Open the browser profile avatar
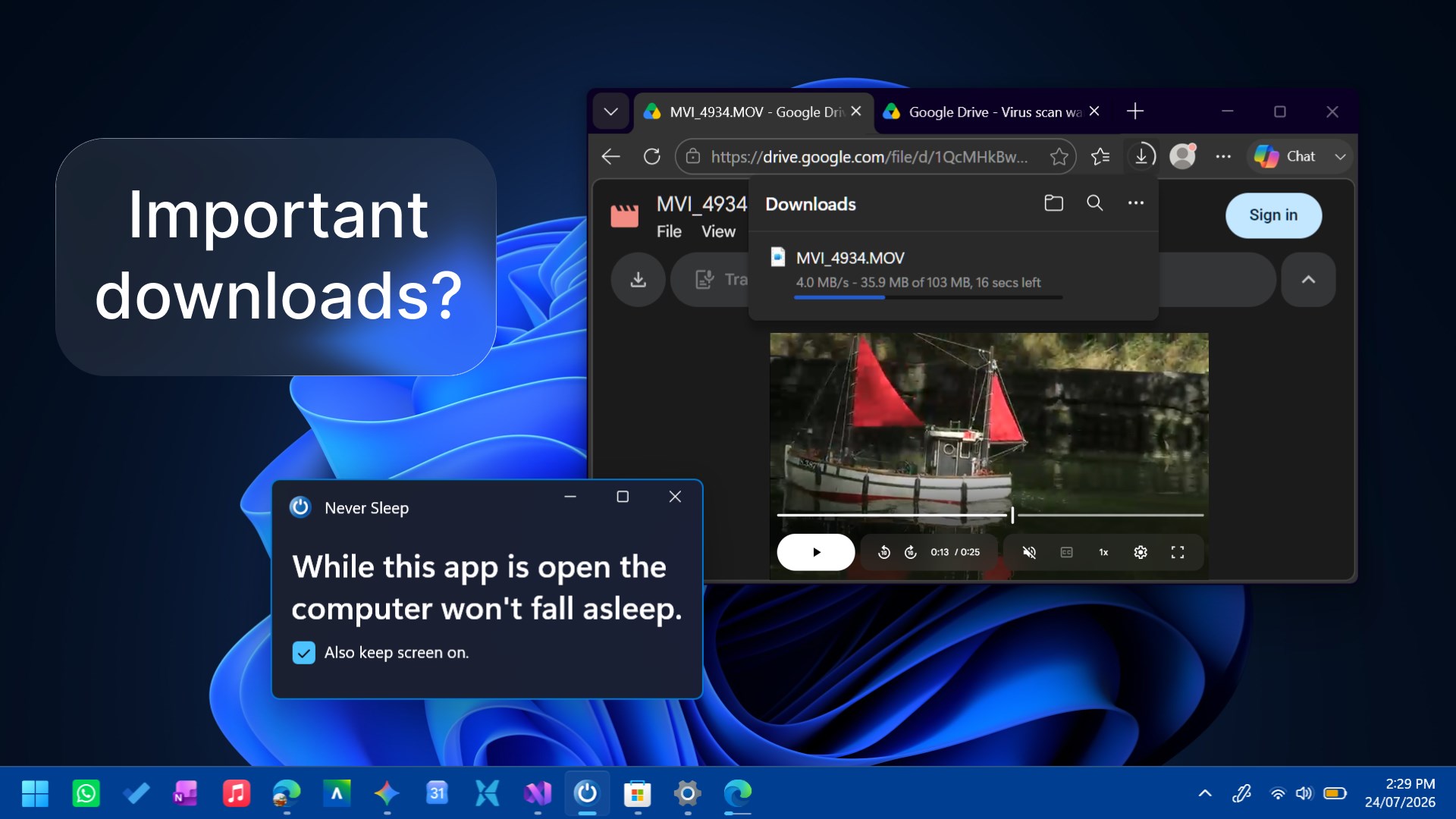This screenshot has width=1456, height=819. tap(1182, 156)
